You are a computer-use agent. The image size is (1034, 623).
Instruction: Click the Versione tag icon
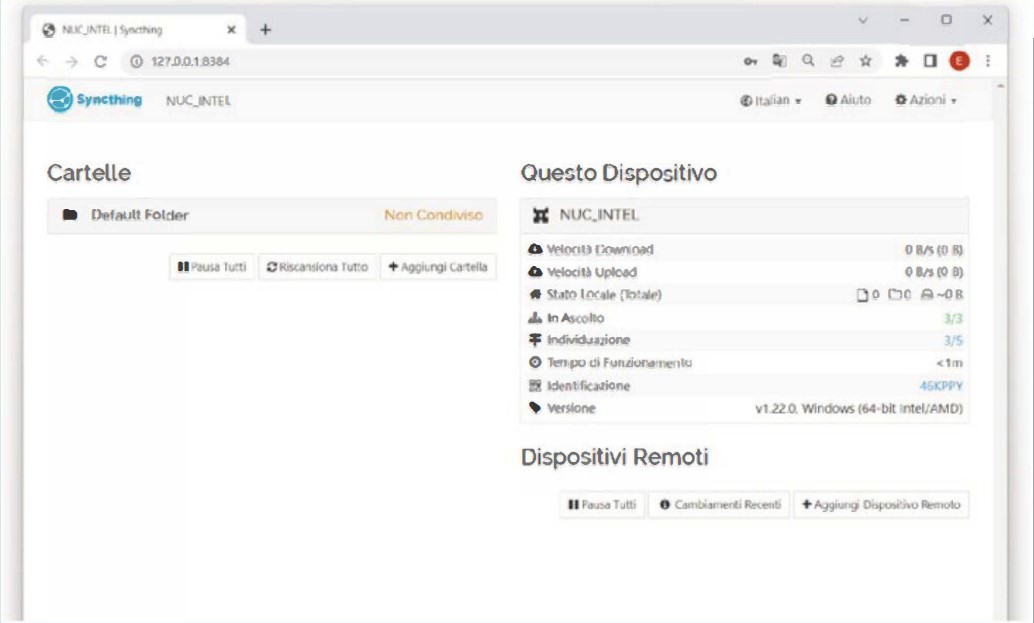535,407
